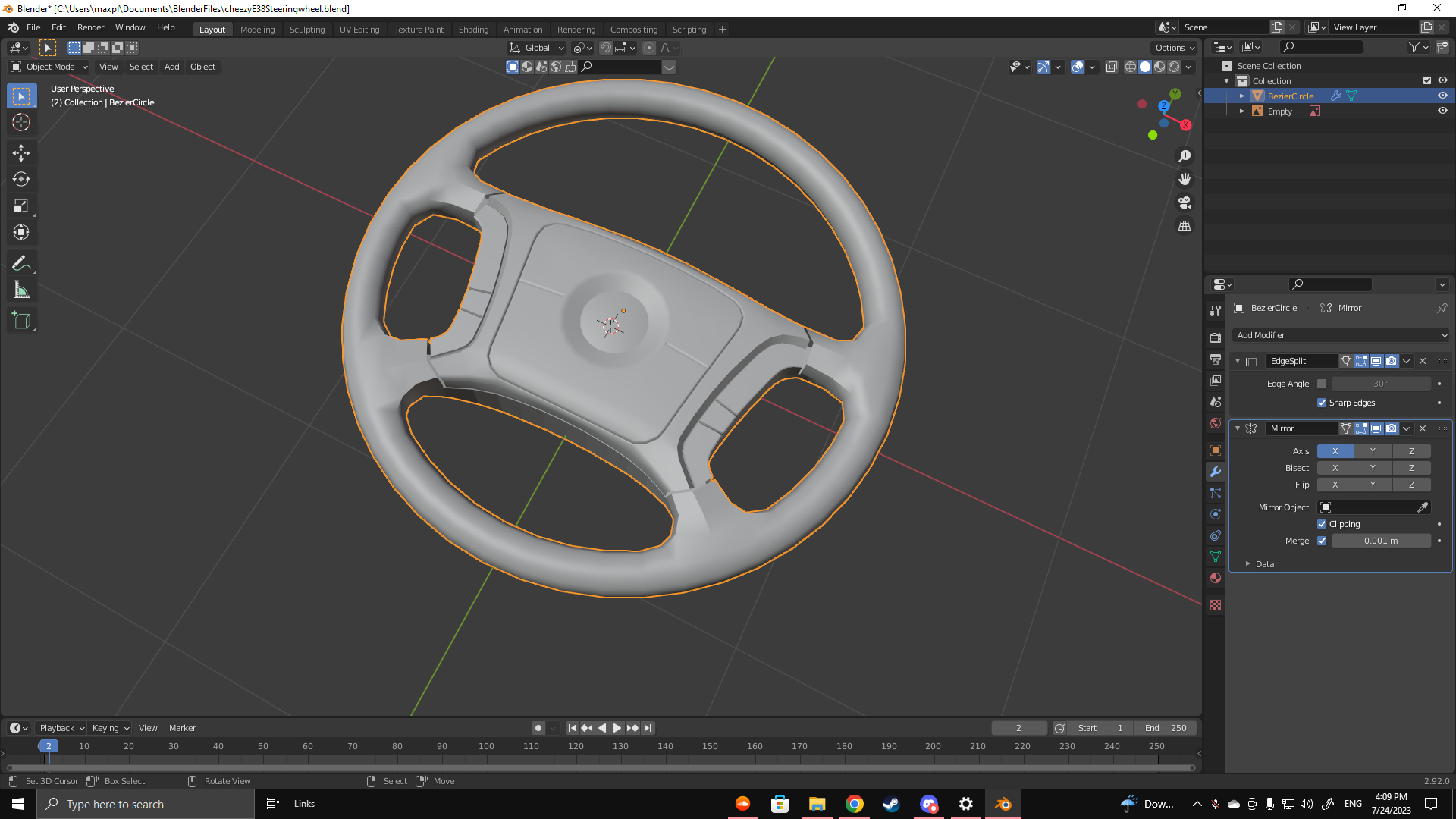Play the animation in timeline

click(x=617, y=728)
